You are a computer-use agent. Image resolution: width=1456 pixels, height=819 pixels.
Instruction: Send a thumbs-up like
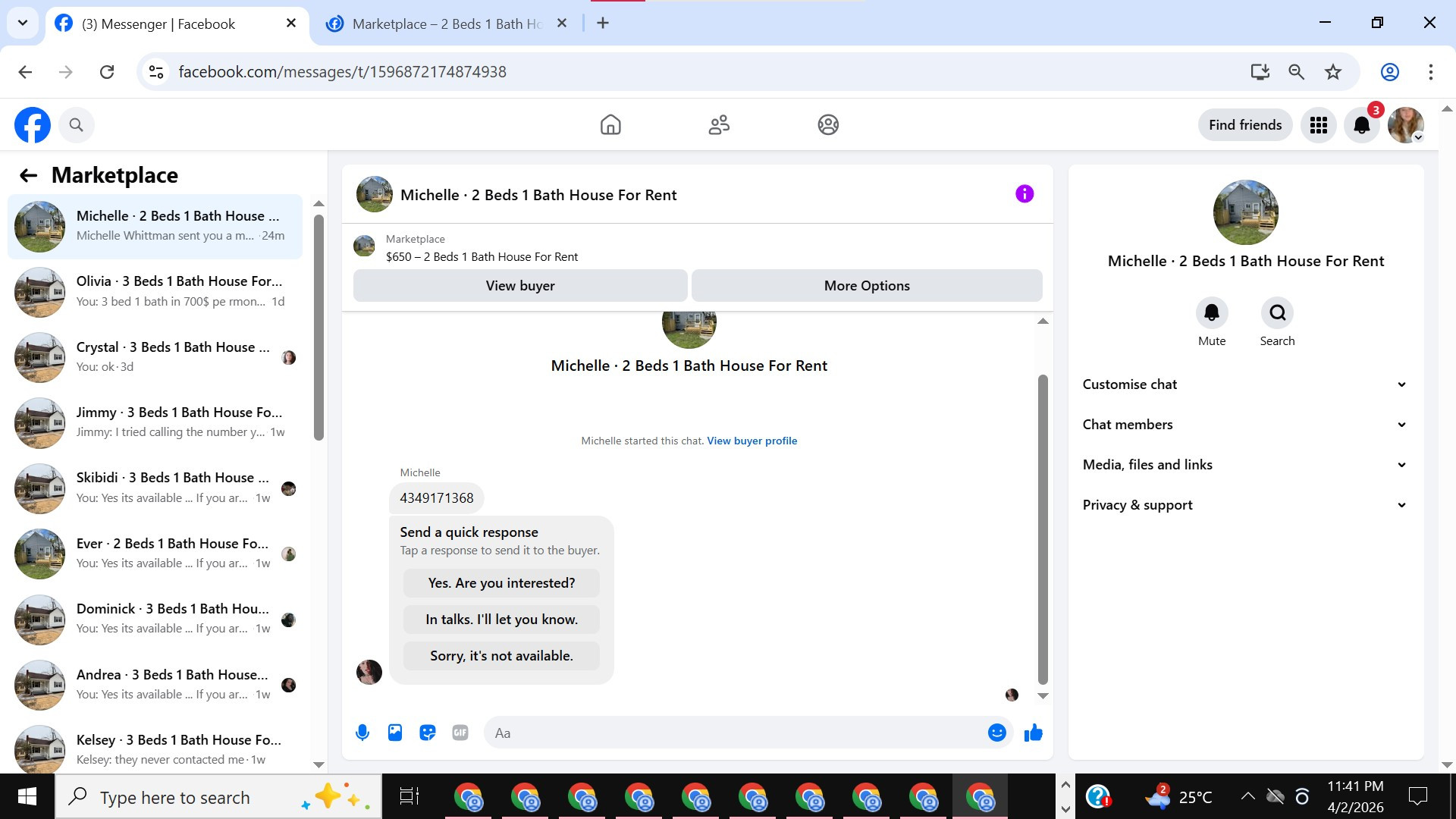pos(1033,733)
